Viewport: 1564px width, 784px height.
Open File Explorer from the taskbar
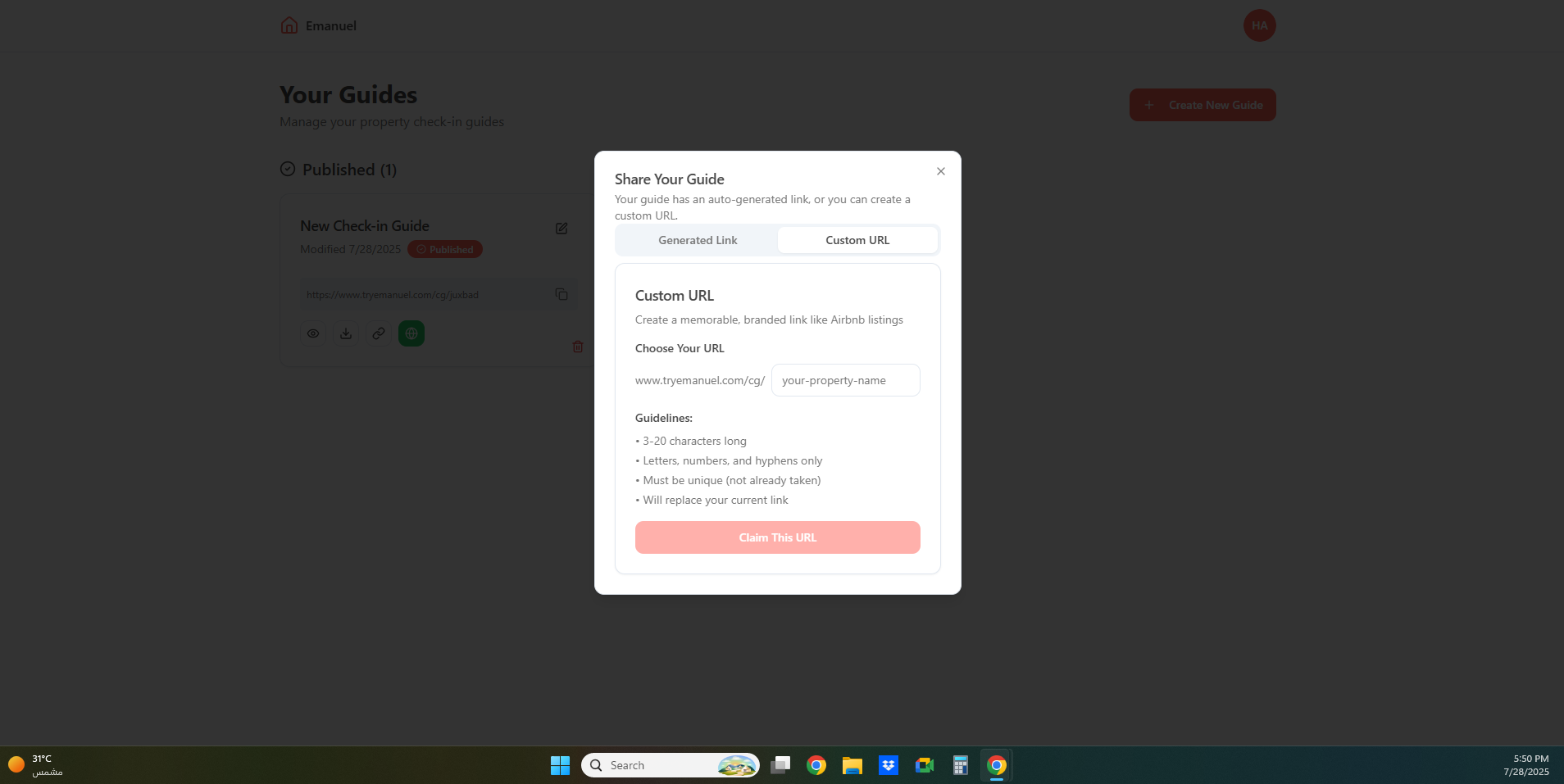(x=852, y=765)
